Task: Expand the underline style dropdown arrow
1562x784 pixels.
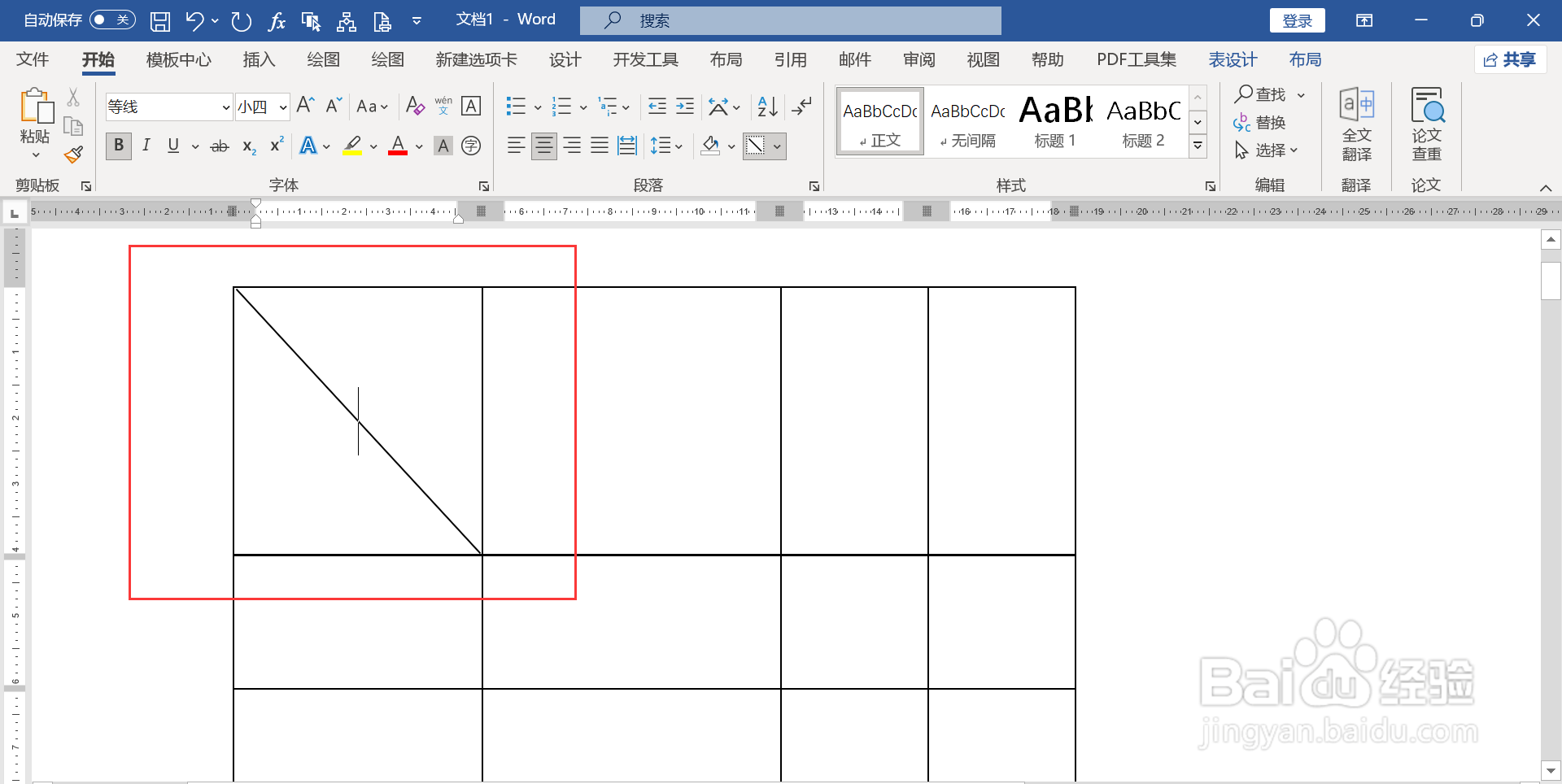Action: coord(195,146)
